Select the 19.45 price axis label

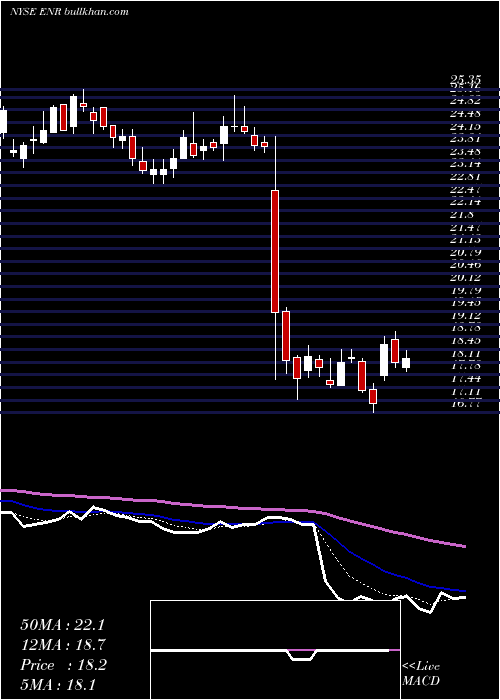(x=465, y=303)
